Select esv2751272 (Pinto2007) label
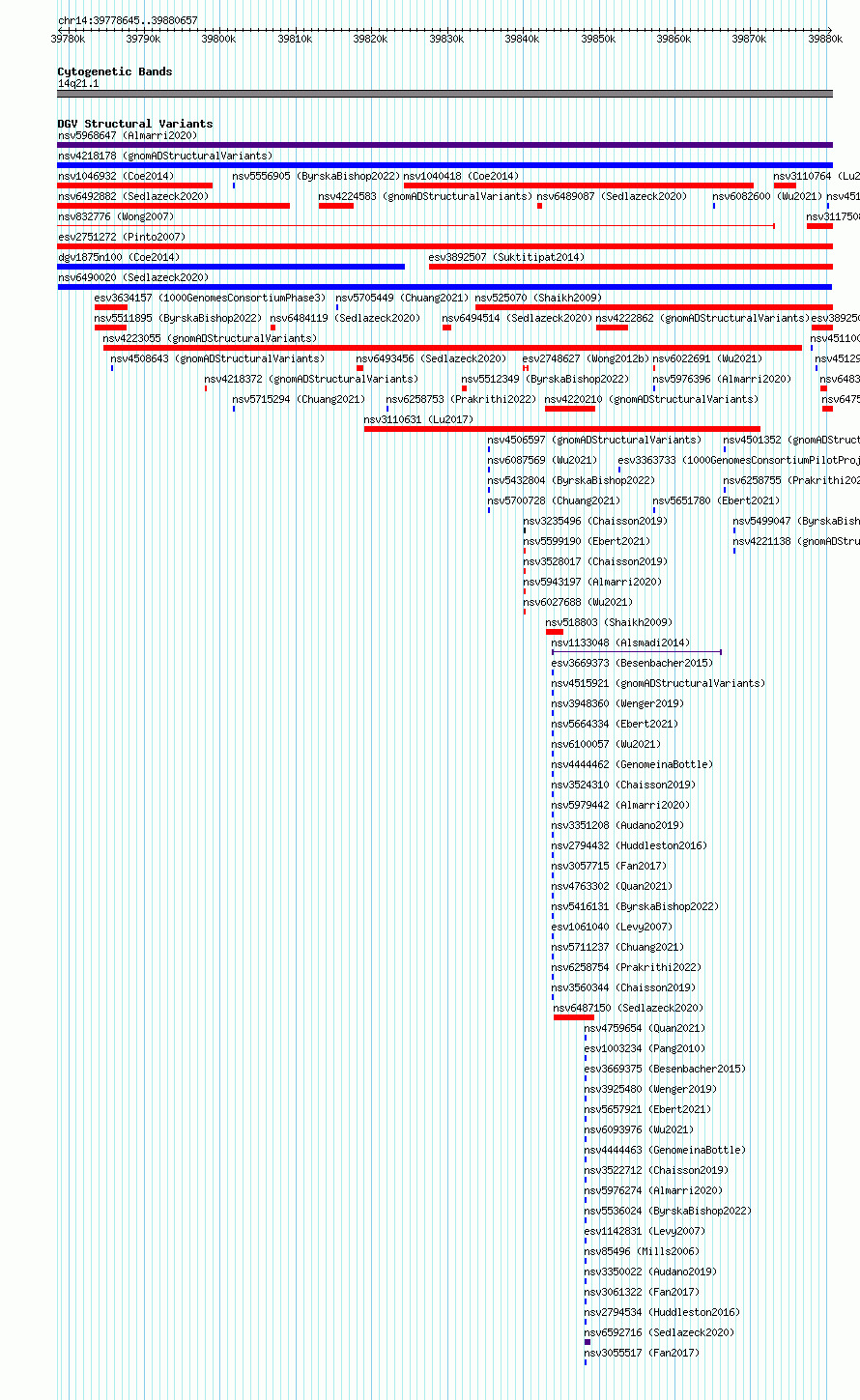Image resolution: width=860 pixels, height=1400 pixels. coord(122,237)
